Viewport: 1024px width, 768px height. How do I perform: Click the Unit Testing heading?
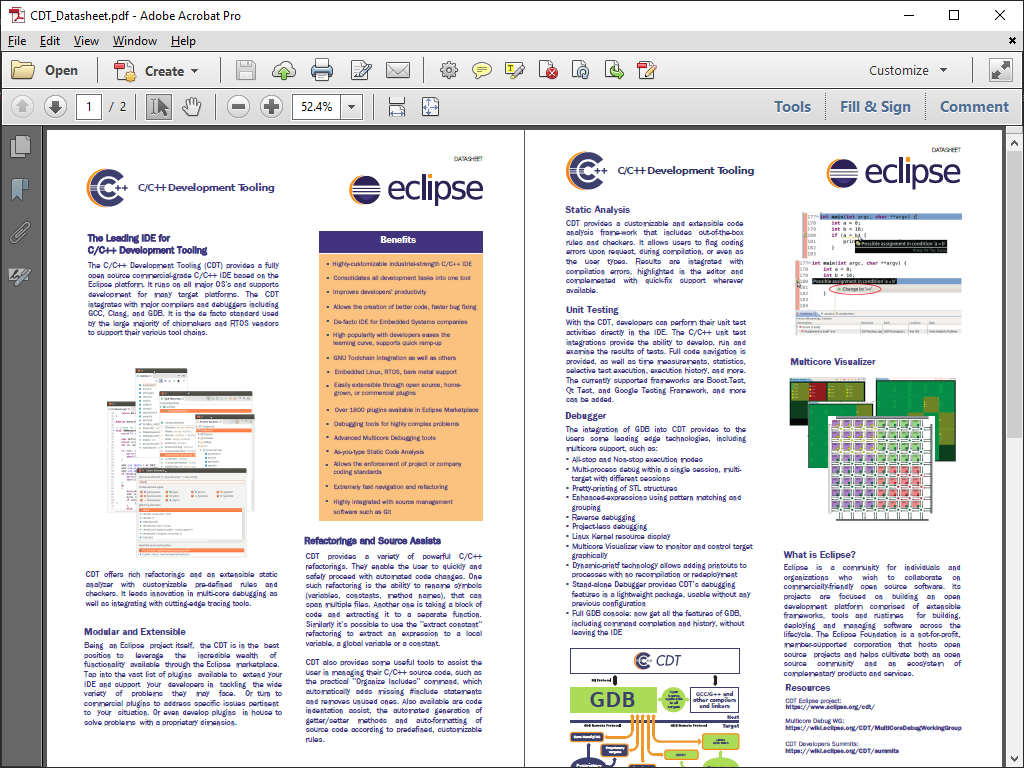592,310
